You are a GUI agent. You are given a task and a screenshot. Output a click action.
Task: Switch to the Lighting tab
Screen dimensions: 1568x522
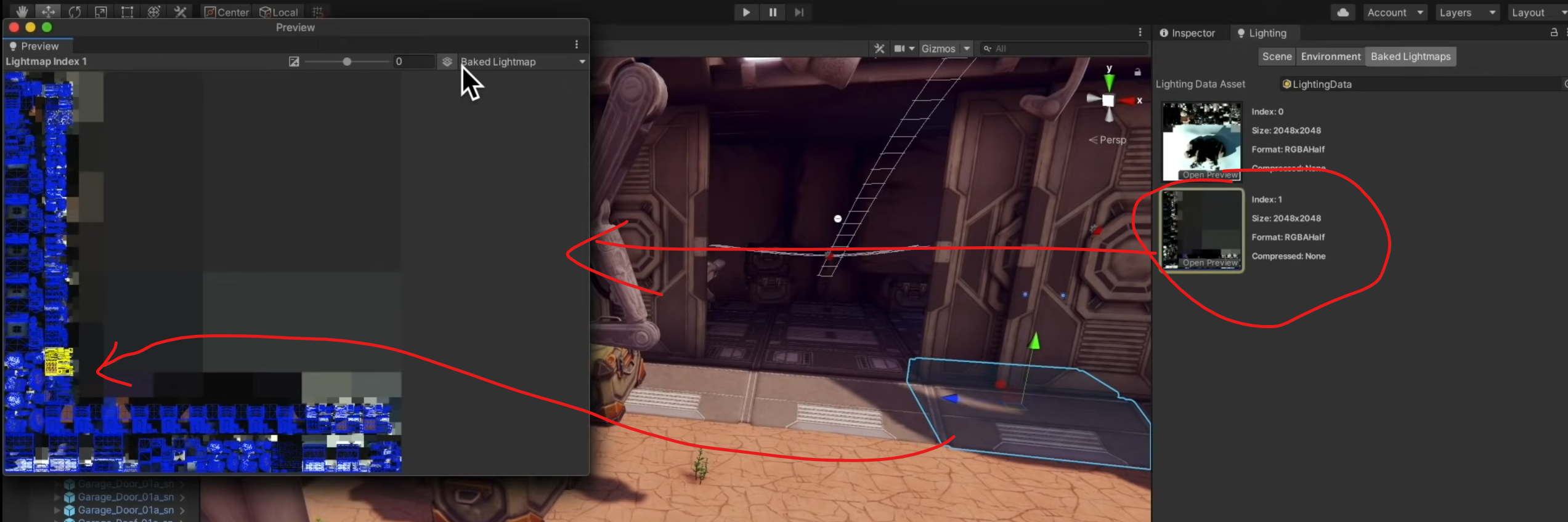(1262, 33)
